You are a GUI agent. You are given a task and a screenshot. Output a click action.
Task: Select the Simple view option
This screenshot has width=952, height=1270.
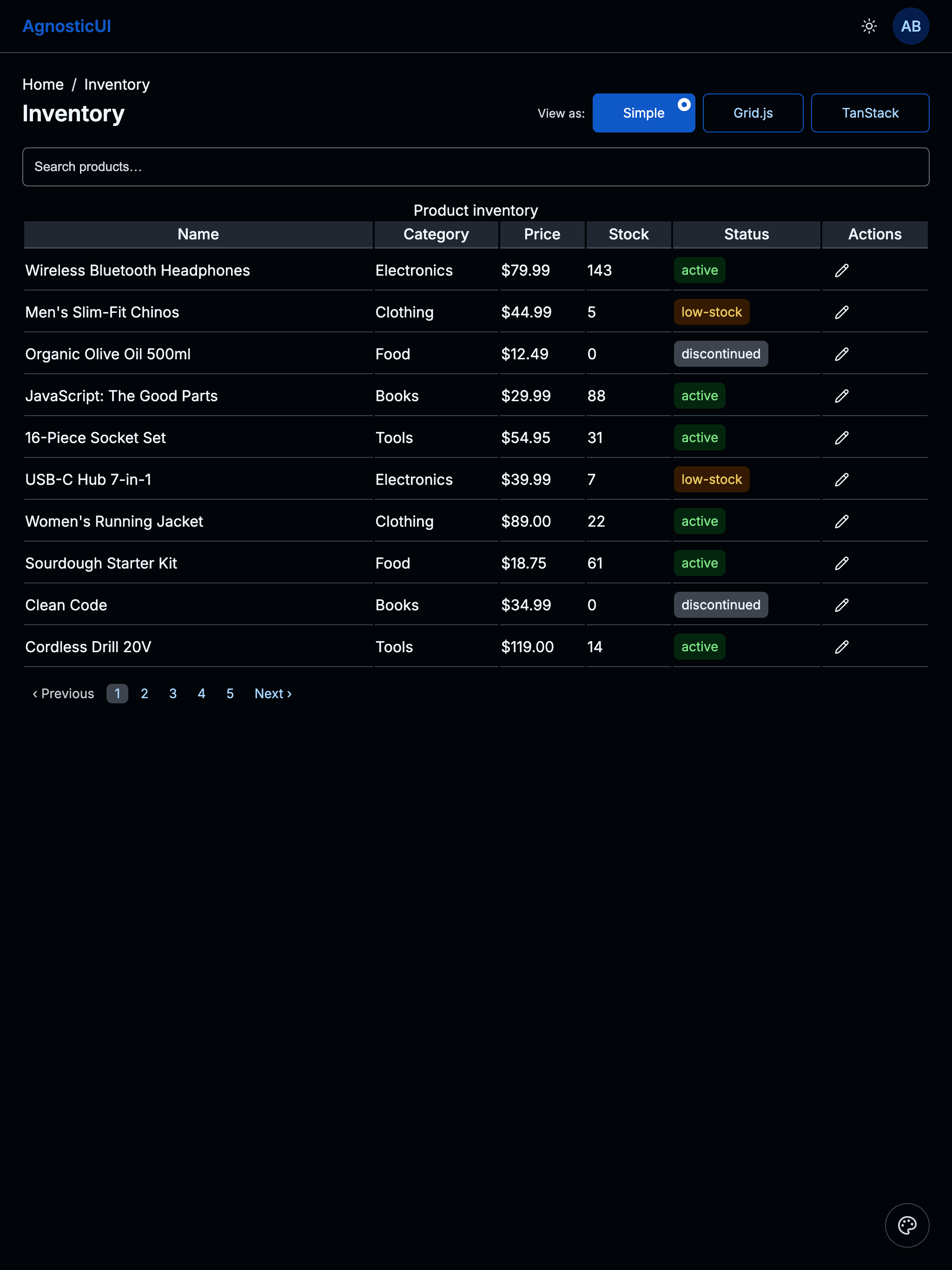click(x=643, y=112)
